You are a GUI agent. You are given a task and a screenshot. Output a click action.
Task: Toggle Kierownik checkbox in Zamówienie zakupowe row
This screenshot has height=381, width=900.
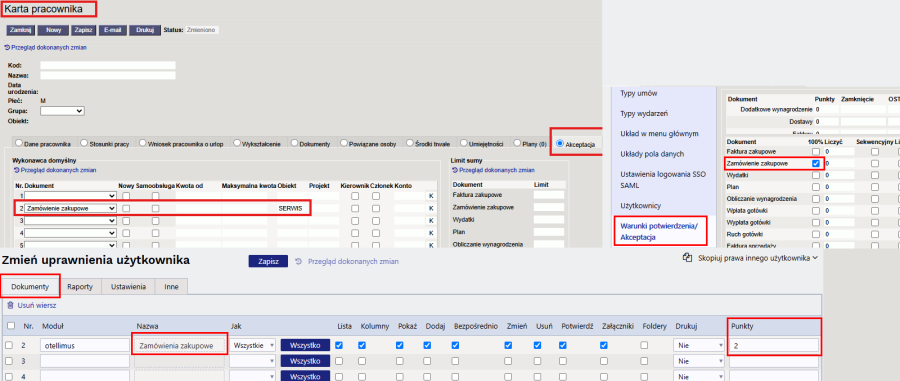point(355,208)
